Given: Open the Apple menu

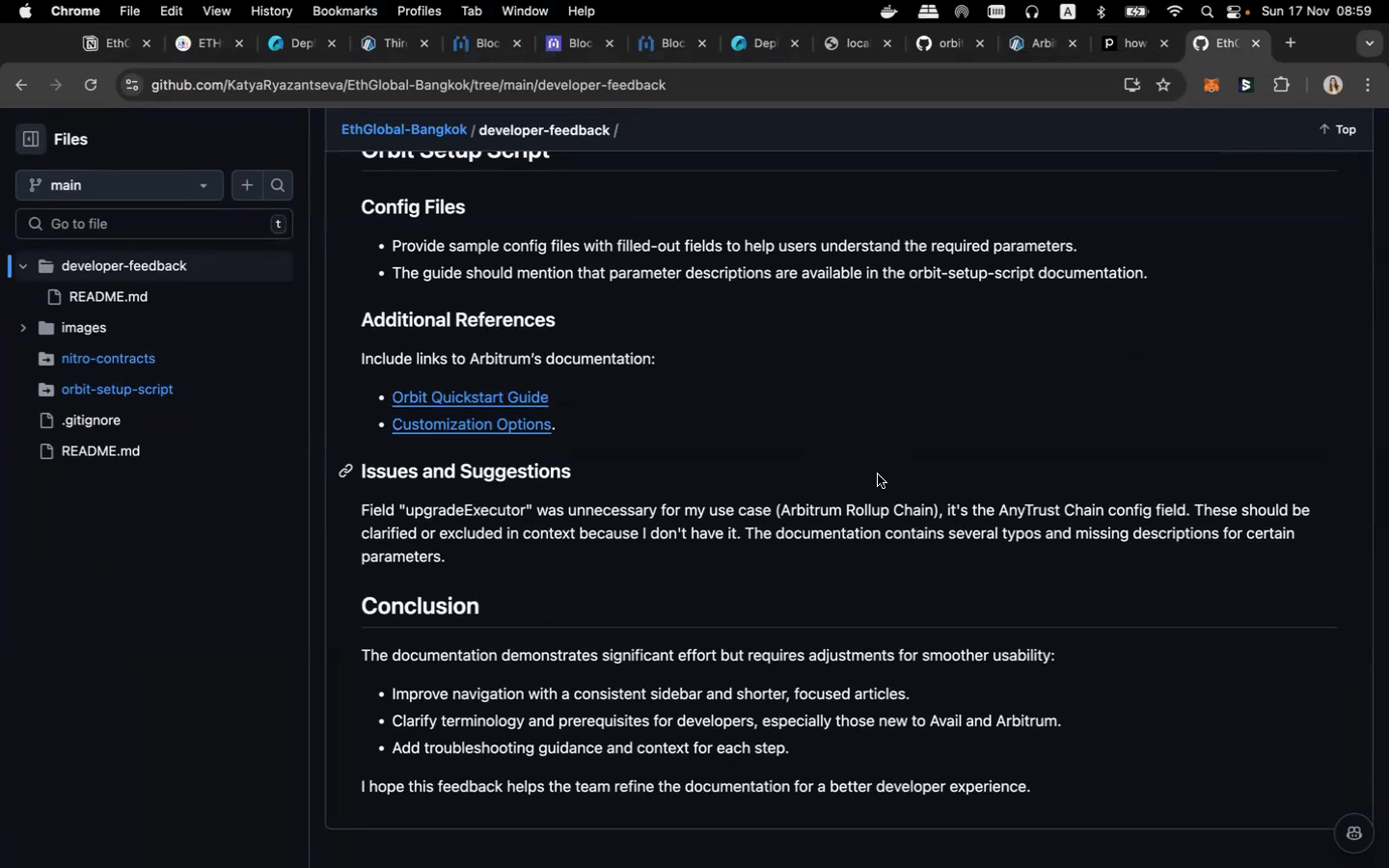Looking at the screenshot, I should (x=25, y=12).
